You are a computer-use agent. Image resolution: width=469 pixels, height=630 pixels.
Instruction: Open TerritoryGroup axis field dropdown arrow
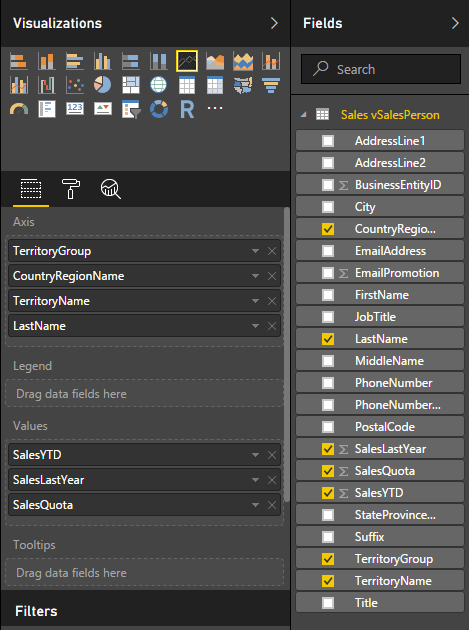click(255, 251)
